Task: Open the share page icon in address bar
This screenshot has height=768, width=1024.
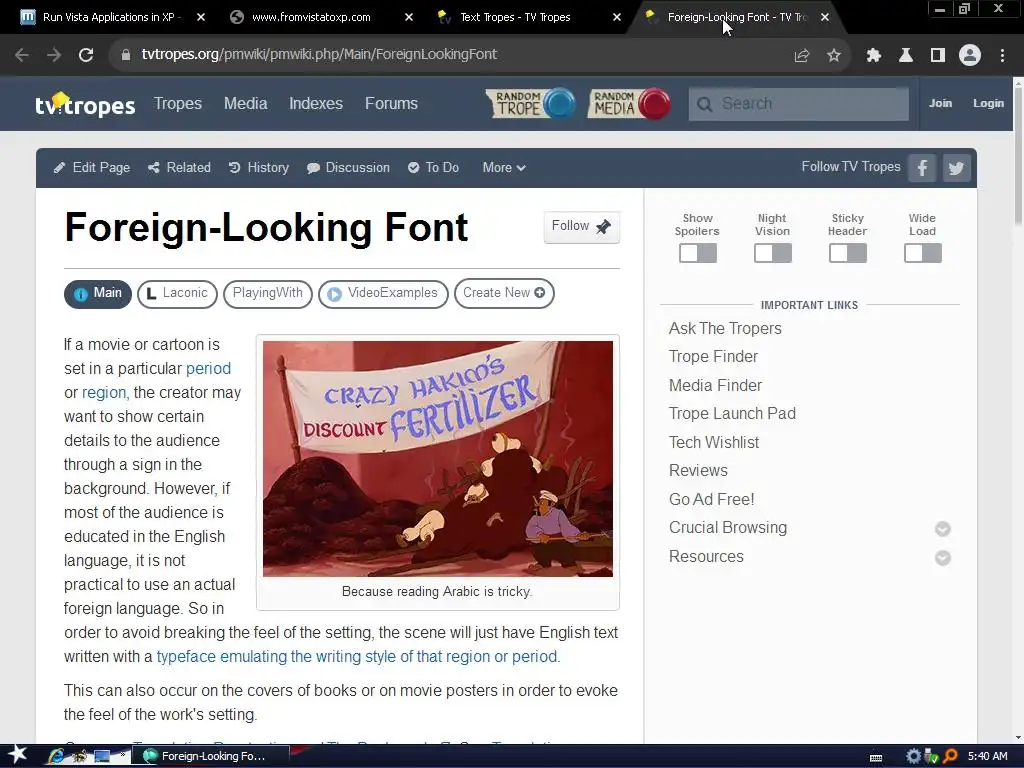Action: 801,55
